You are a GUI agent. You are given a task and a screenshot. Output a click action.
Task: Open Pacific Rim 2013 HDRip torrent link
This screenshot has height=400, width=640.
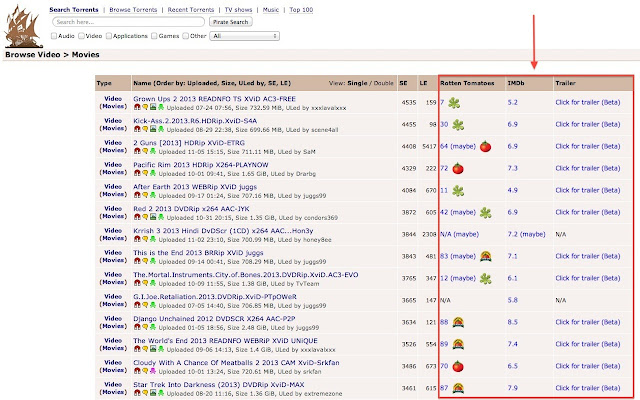tap(201, 165)
